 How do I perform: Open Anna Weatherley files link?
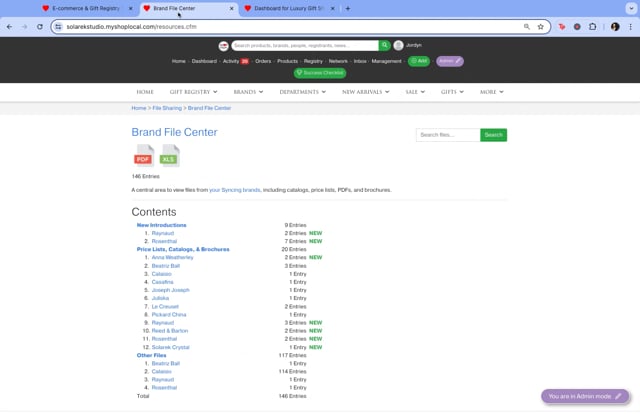tap(173, 257)
